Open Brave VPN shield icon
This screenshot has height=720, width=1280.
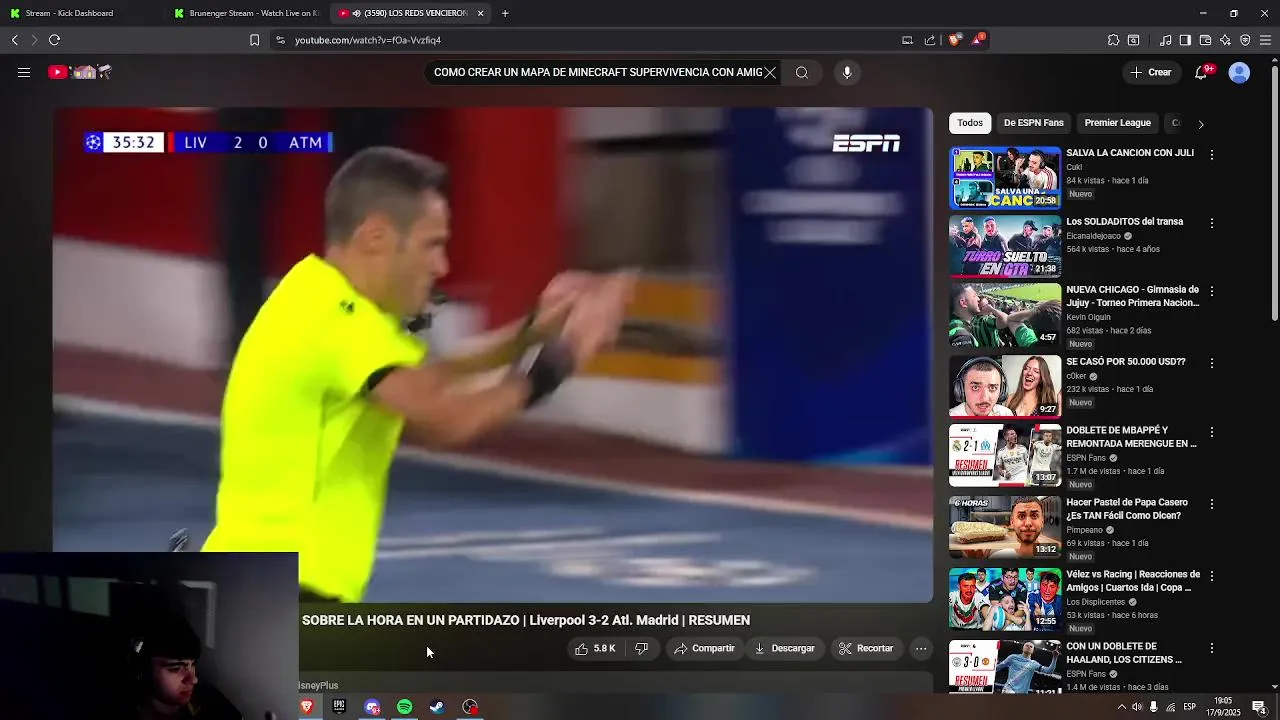(x=1245, y=40)
